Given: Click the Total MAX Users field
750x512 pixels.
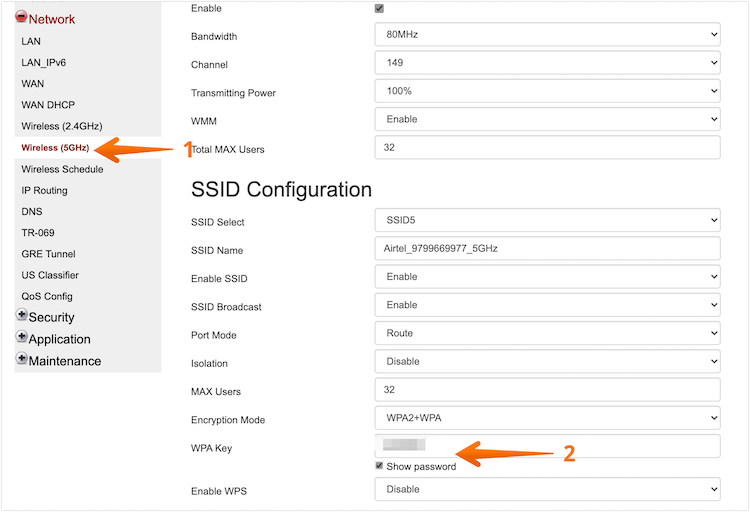Looking at the screenshot, I should [547, 148].
